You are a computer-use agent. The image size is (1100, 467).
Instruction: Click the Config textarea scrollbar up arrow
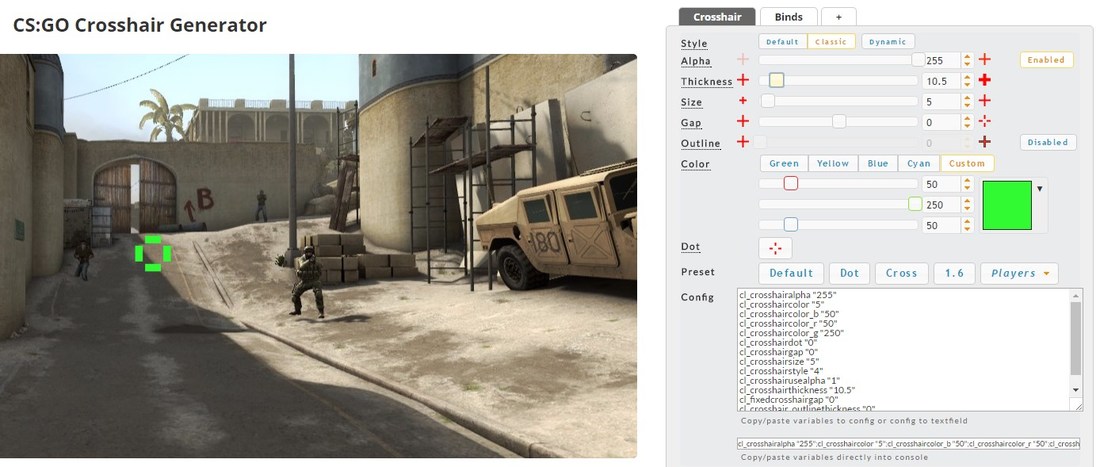1077,295
